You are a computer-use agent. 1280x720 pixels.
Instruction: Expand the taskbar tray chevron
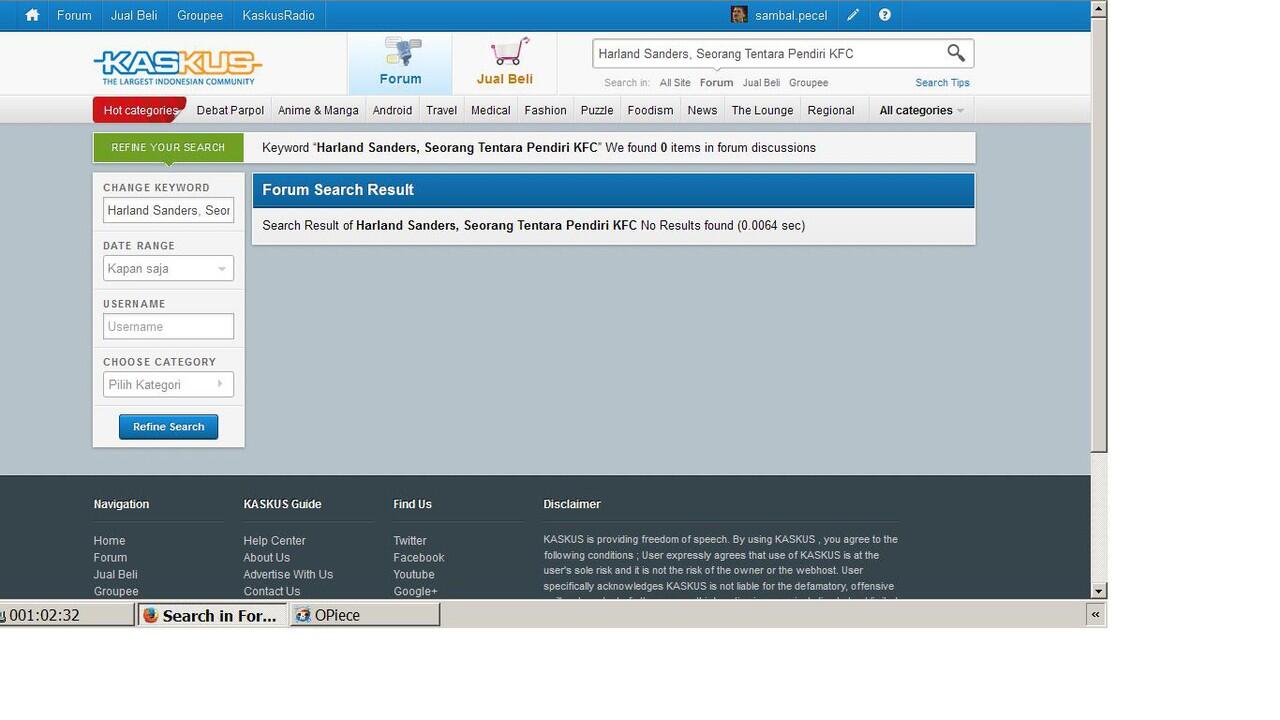coord(1096,615)
